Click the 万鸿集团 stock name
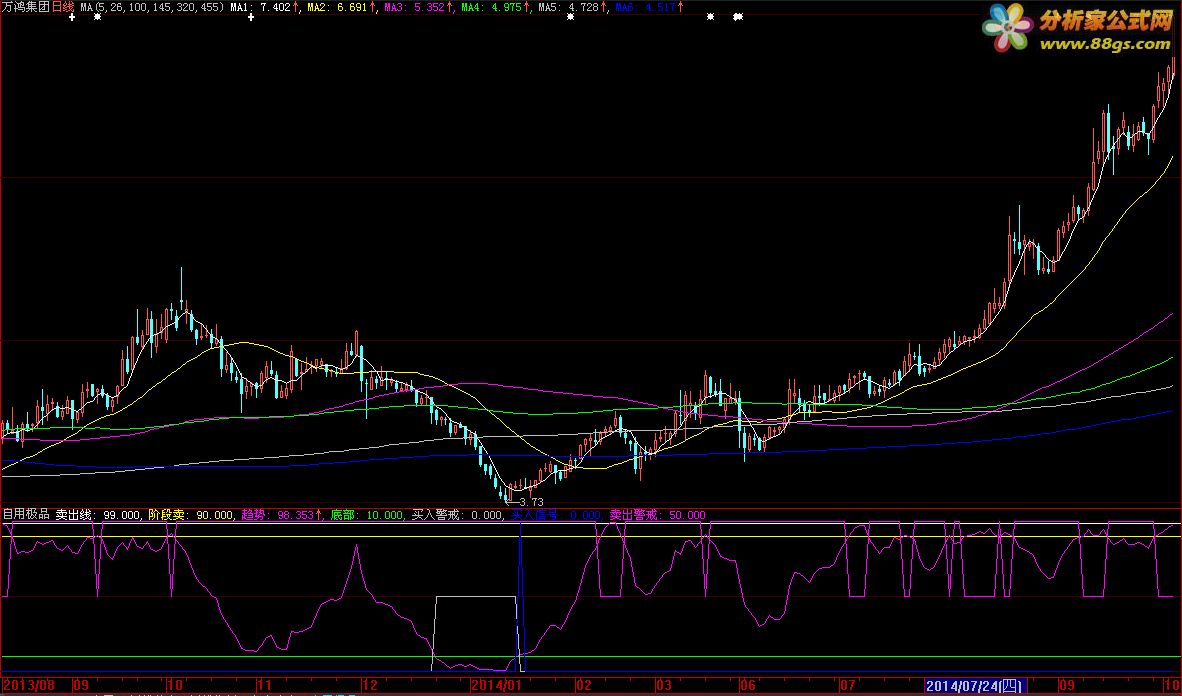Image resolution: width=1182 pixels, height=696 pixels. 26,7
